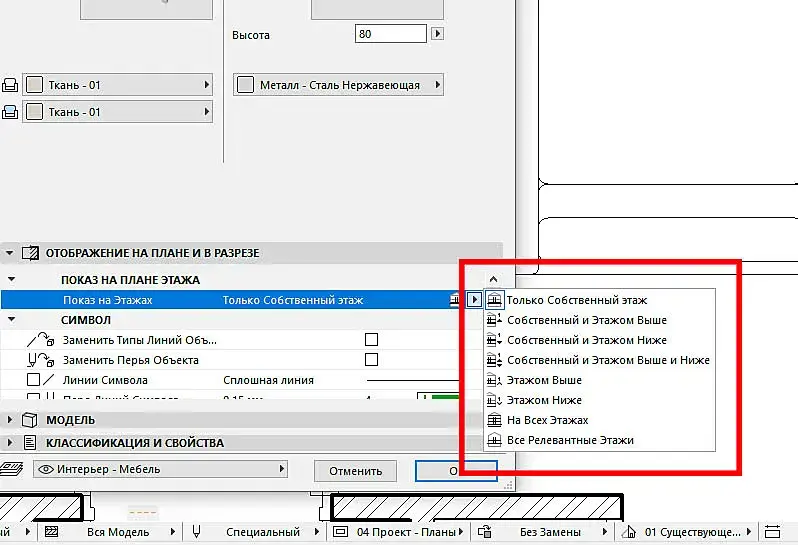The image size is (798, 545).
Task: Click the dialog resize grip corner
Action: [508, 486]
